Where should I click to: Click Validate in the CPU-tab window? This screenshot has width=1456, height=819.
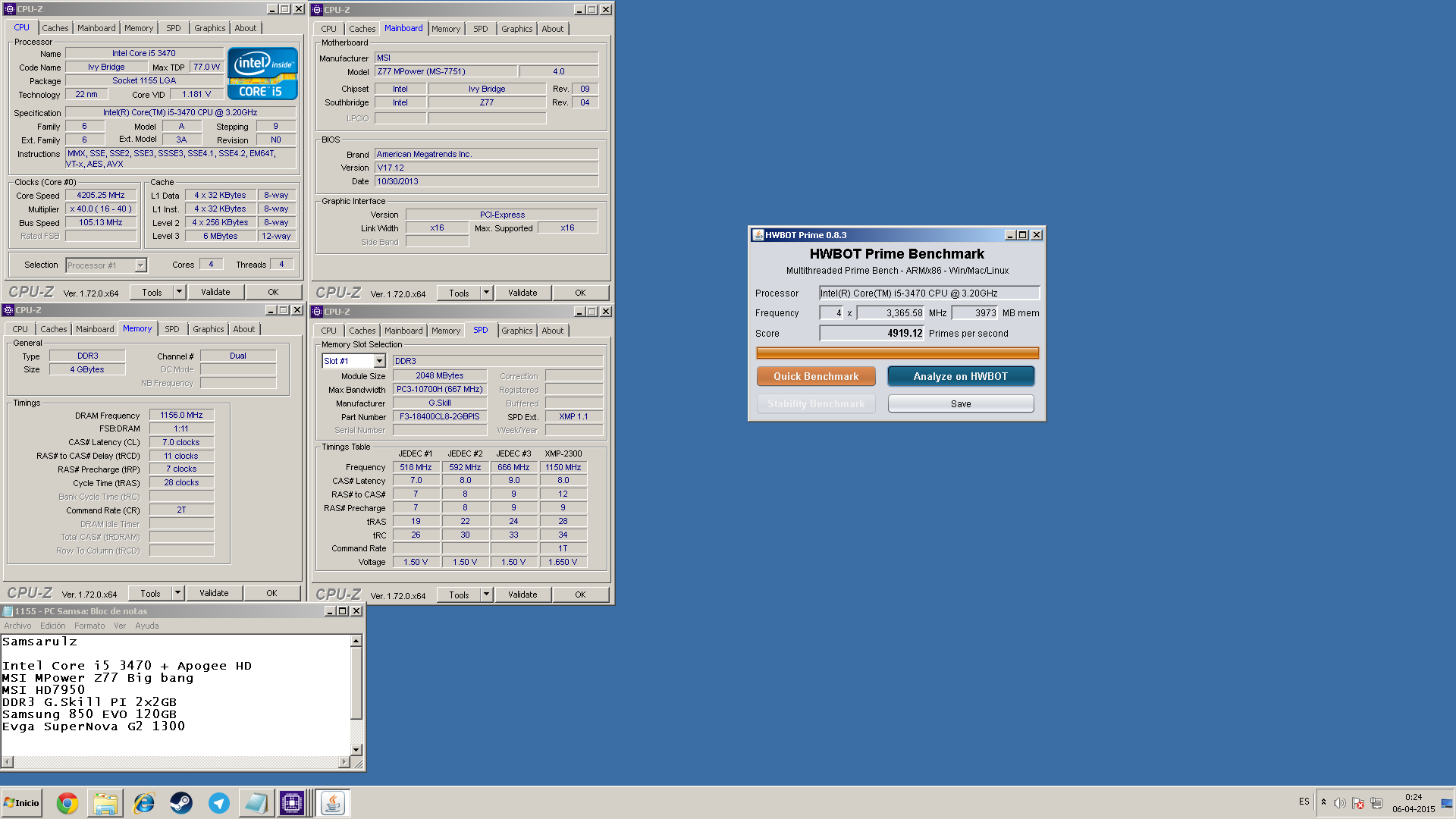[215, 292]
